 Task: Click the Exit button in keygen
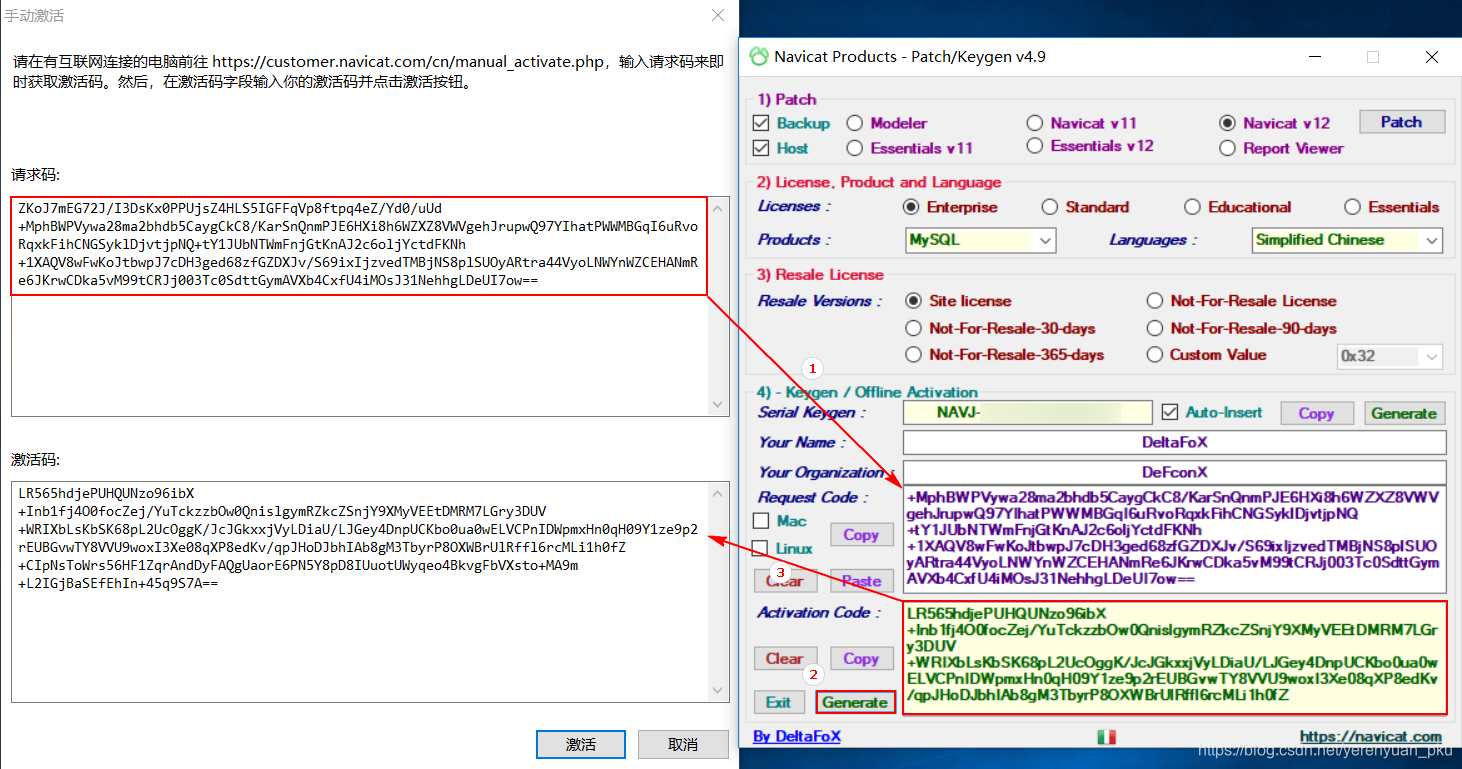click(779, 702)
